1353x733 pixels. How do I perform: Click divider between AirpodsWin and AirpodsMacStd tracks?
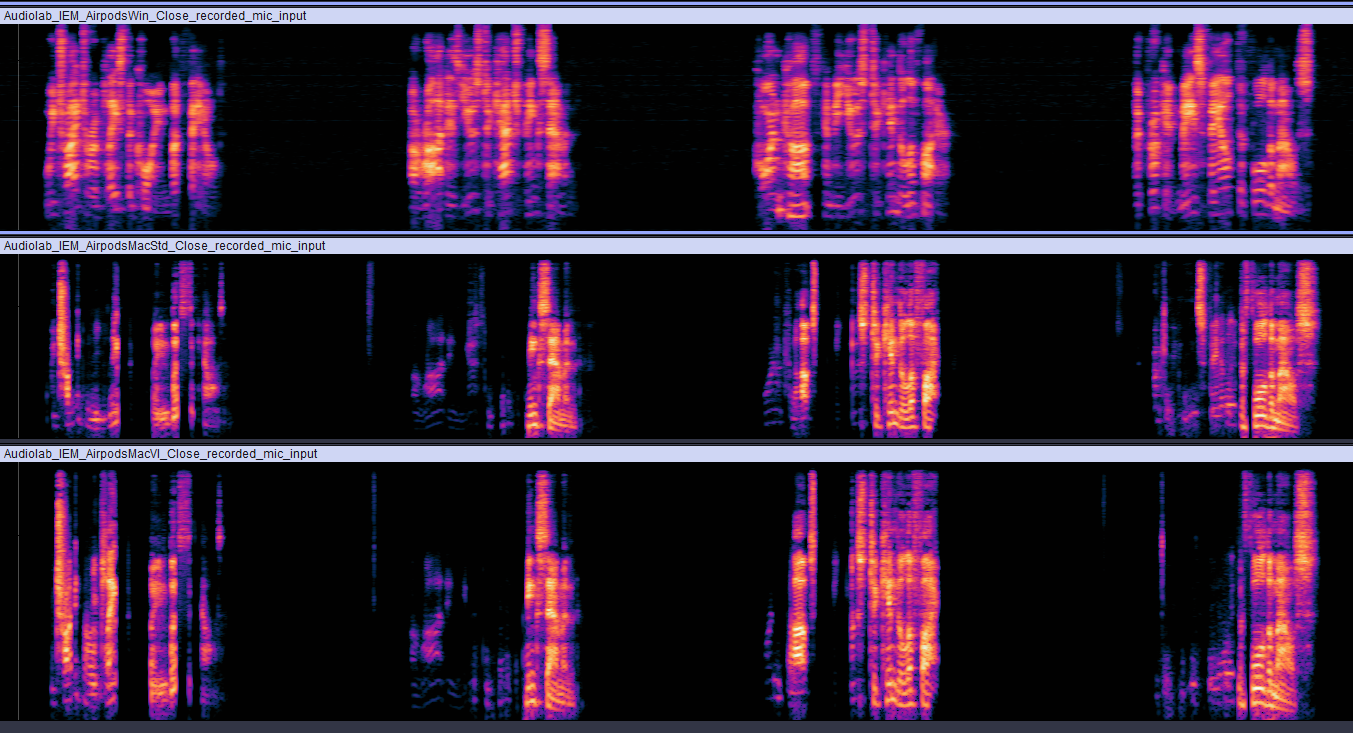676,234
